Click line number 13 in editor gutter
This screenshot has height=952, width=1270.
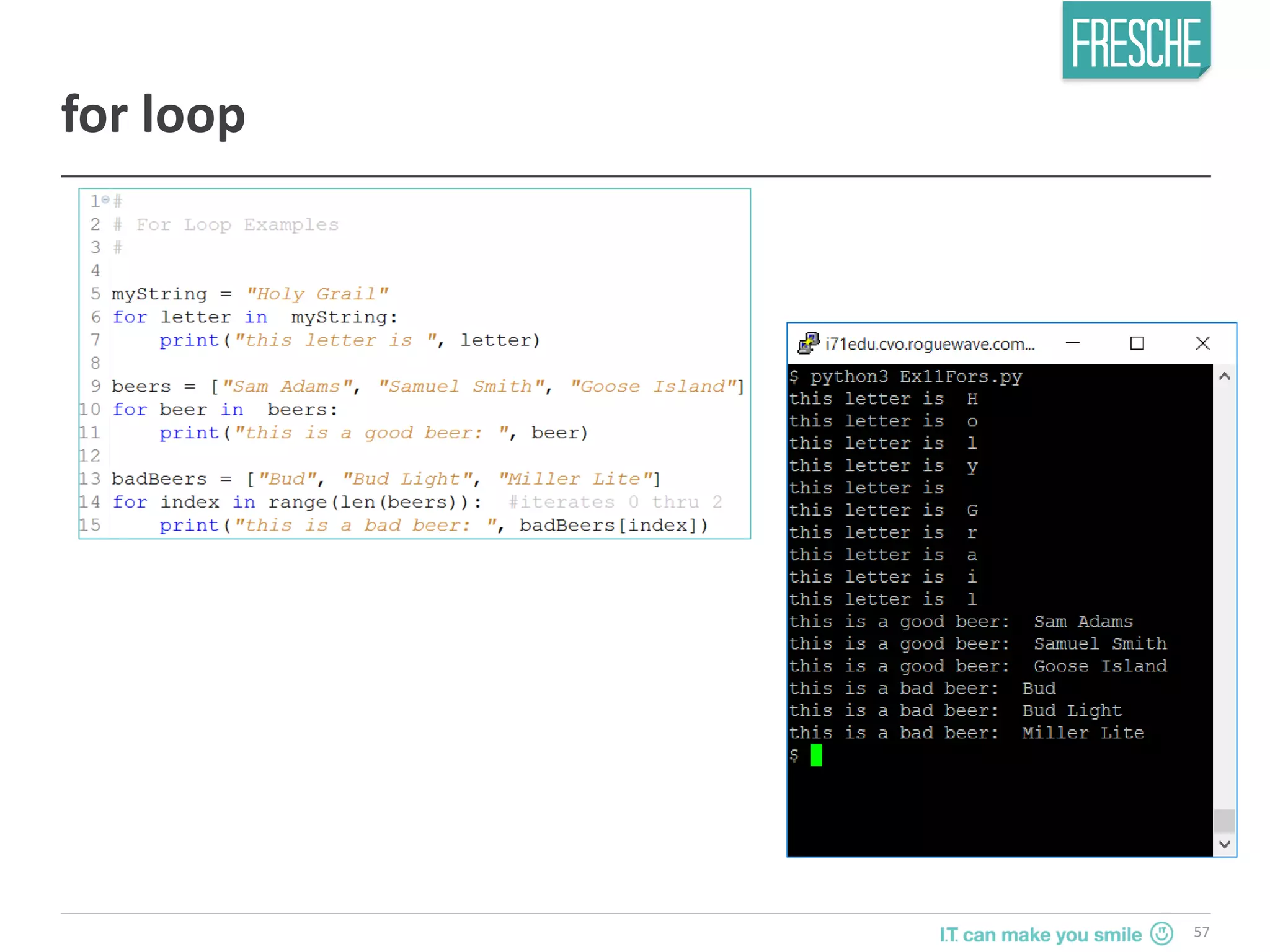point(90,478)
